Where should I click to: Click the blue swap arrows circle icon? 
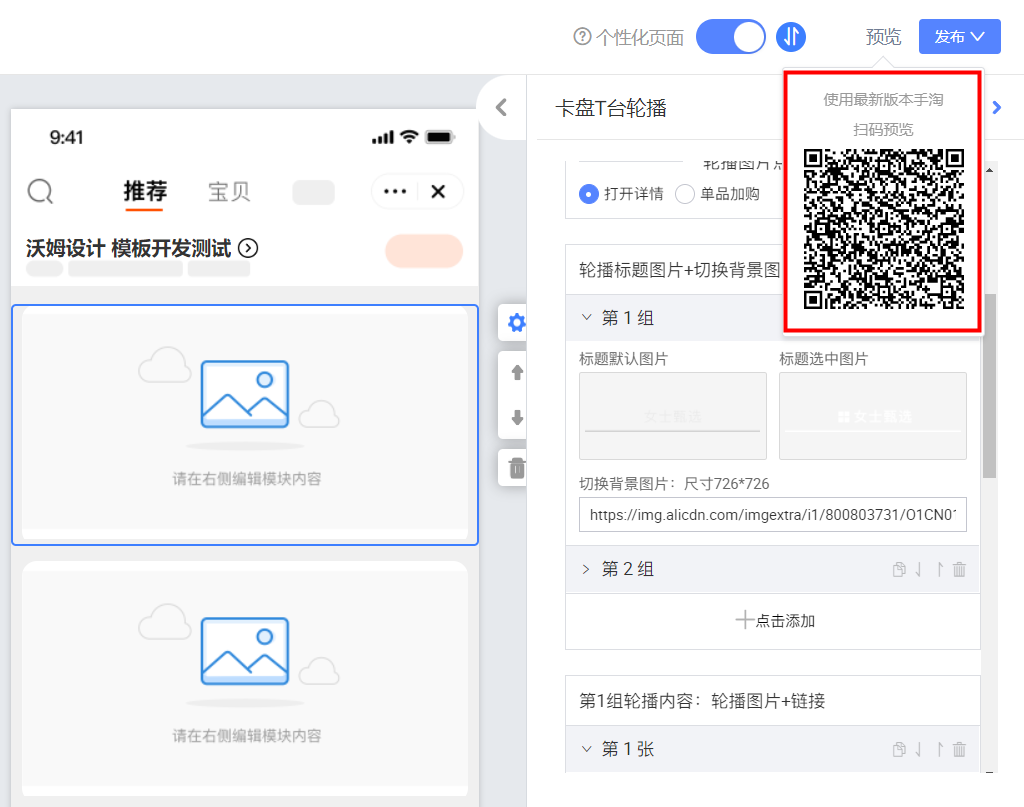click(791, 37)
